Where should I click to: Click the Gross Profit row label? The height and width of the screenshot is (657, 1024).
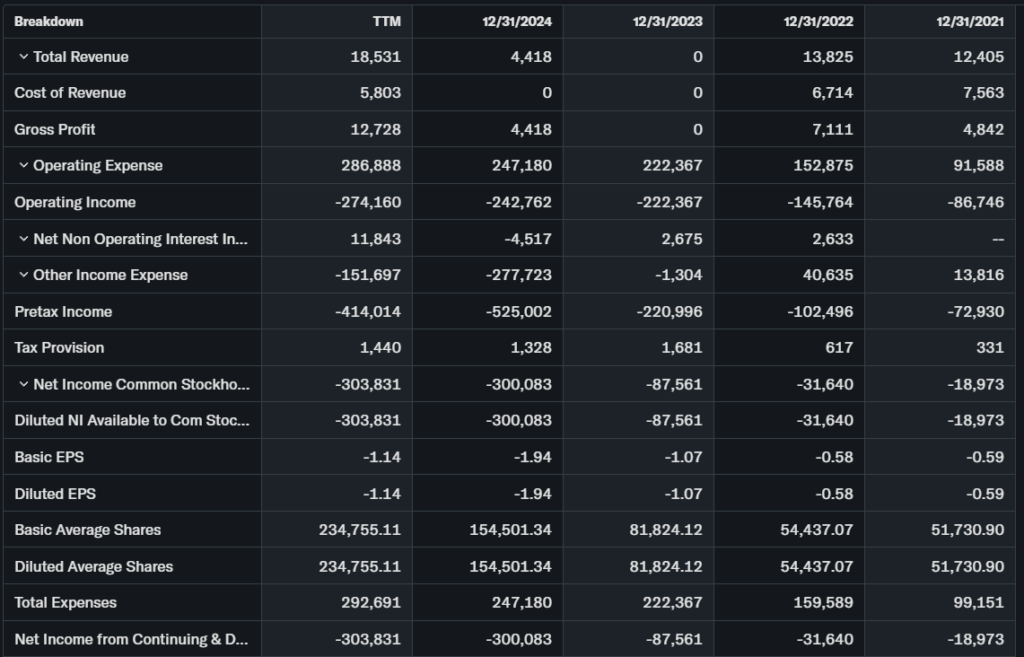tap(55, 130)
